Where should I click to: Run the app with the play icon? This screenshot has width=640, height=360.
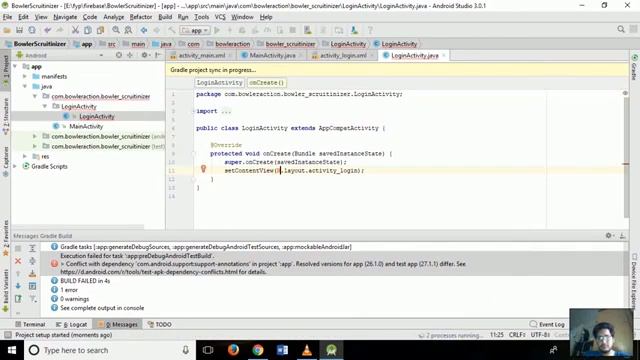(x=217, y=30)
